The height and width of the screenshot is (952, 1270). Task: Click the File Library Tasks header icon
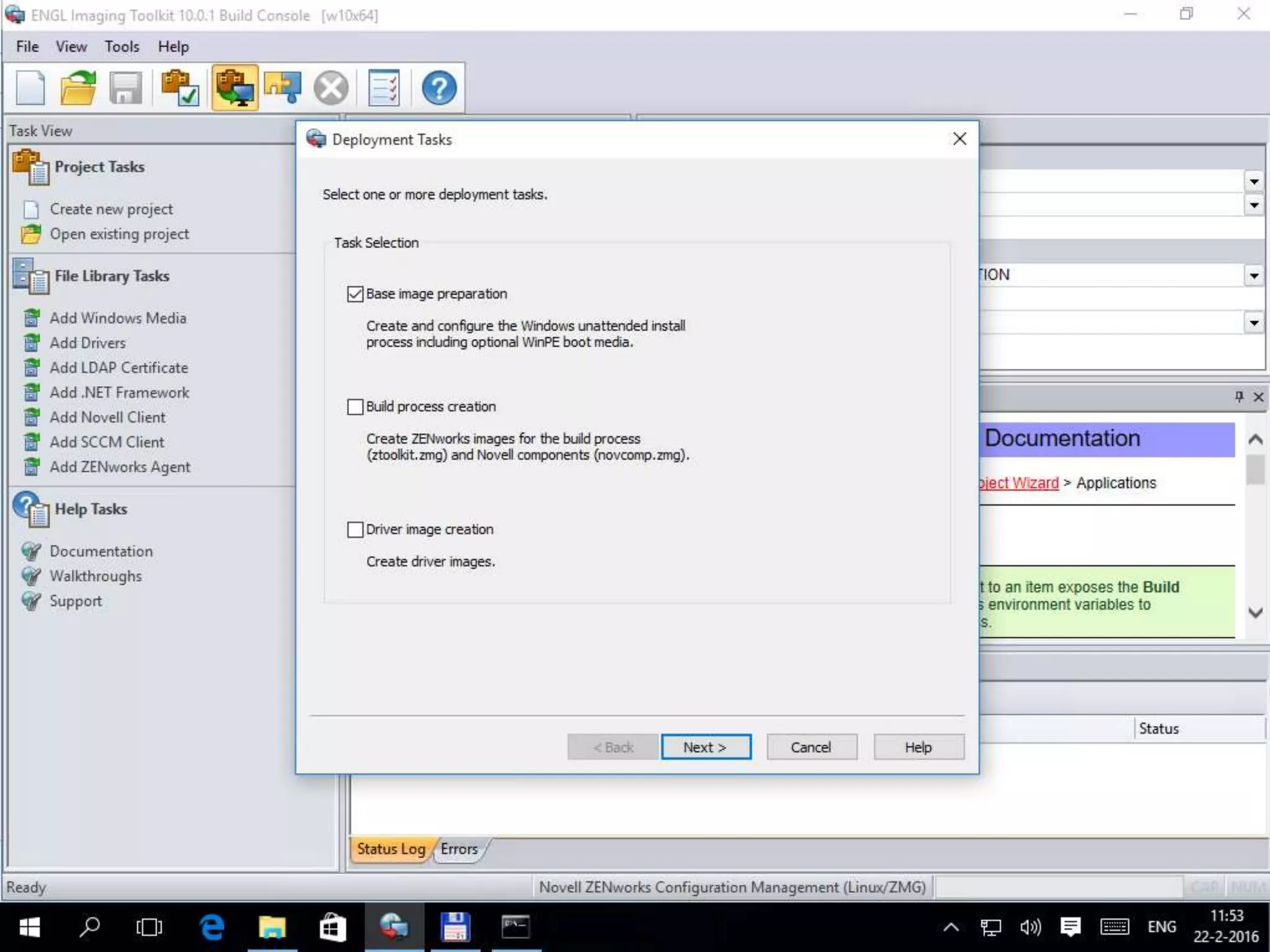(30, 276)
